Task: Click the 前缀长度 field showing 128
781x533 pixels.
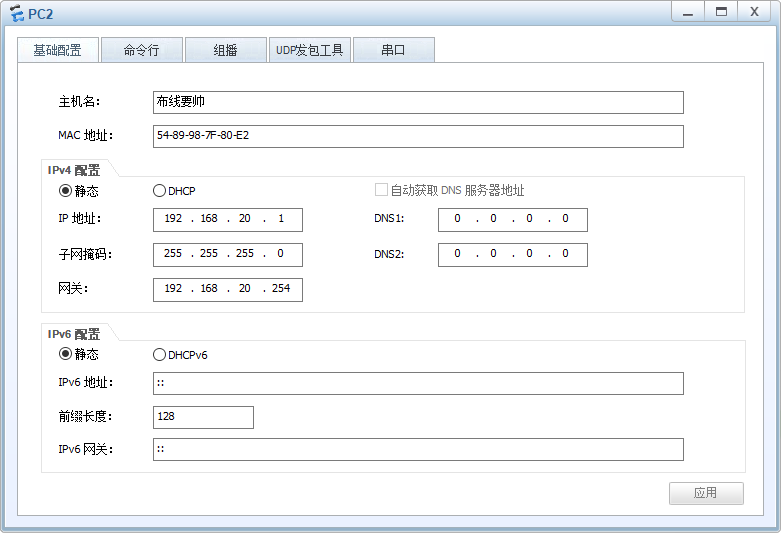Action: tap(203, 417)
